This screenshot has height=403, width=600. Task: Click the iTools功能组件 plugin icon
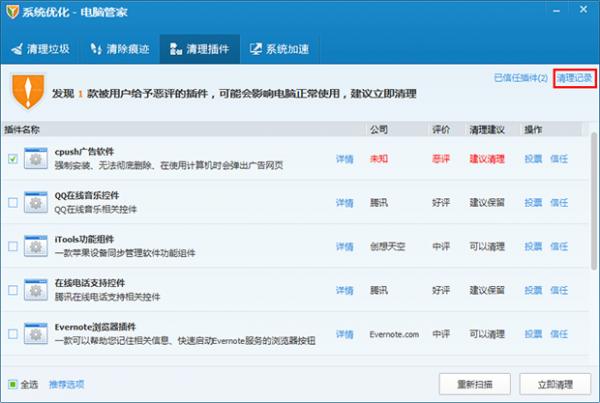[37, 246]
